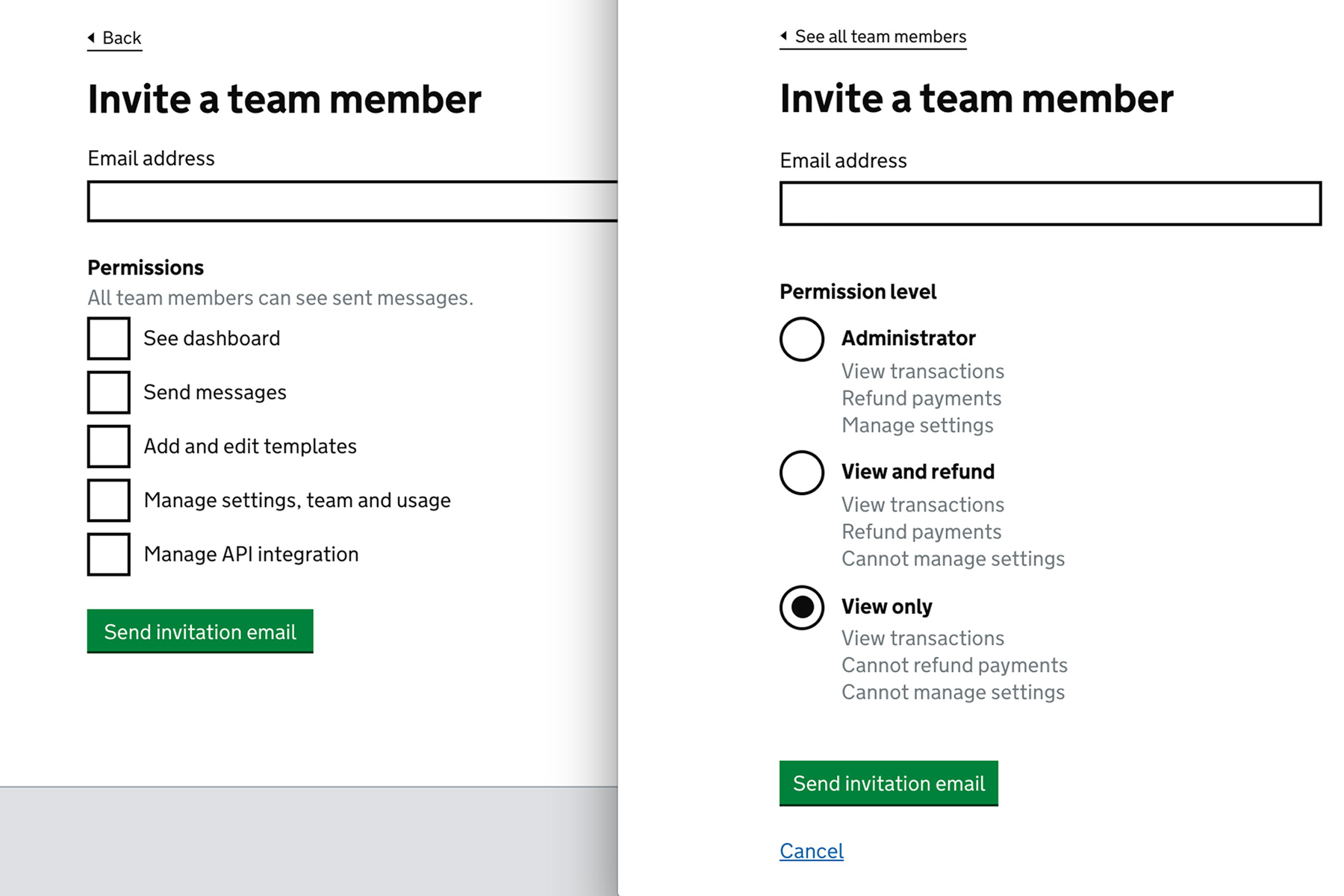
Task: Tick the See dashboard checkbox
Action: [109, 338]
